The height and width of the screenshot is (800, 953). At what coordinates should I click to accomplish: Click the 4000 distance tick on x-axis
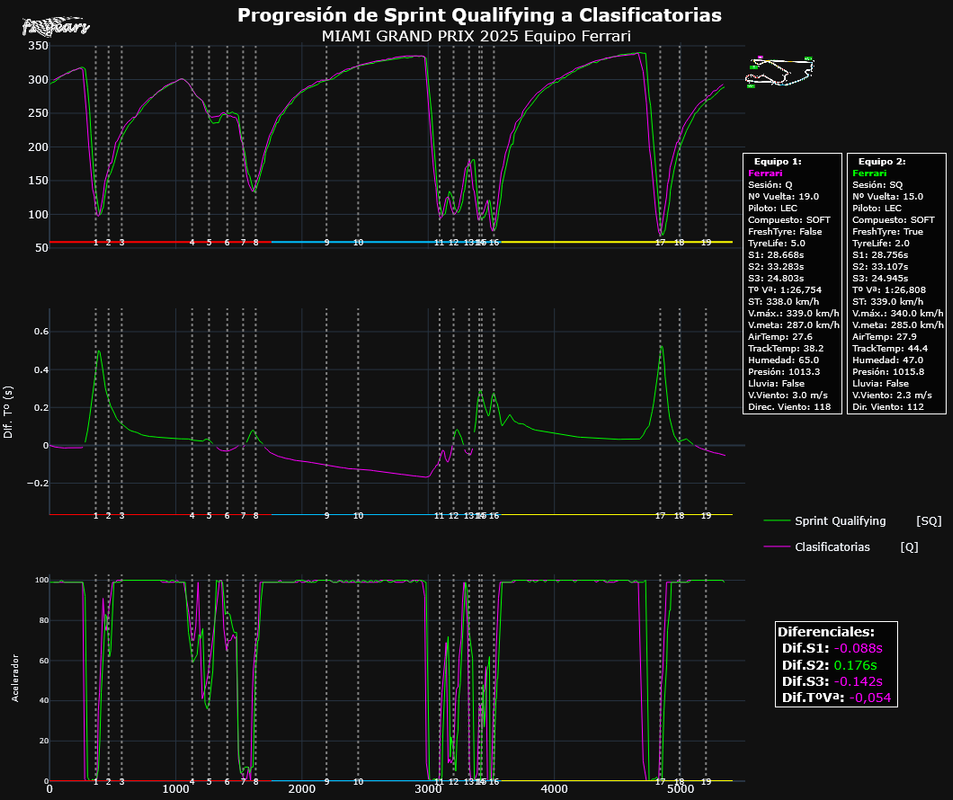(554, 790)
